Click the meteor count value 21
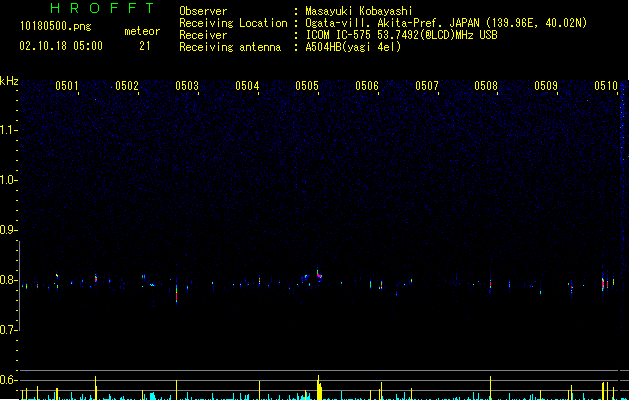Screen dimensions: 629x400 click(145, 46)
